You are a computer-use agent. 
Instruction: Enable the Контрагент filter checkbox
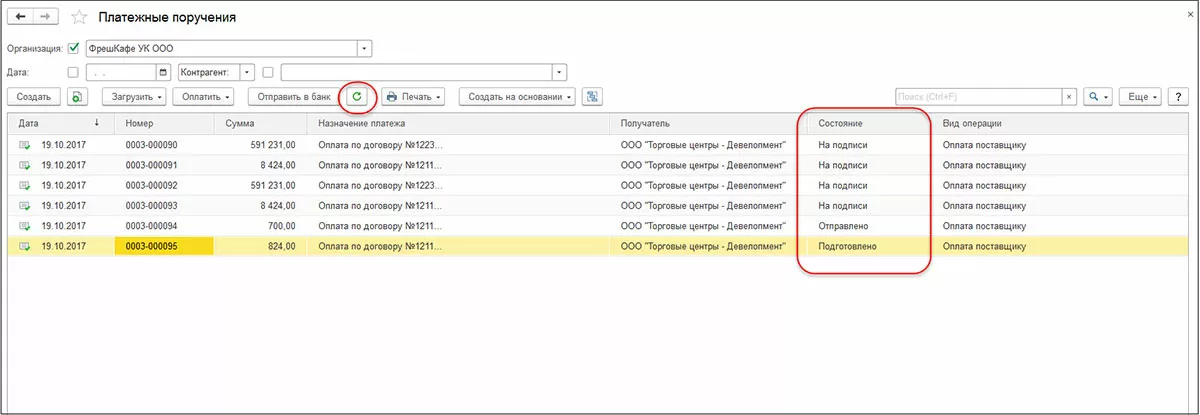click(x=268, y=72)
